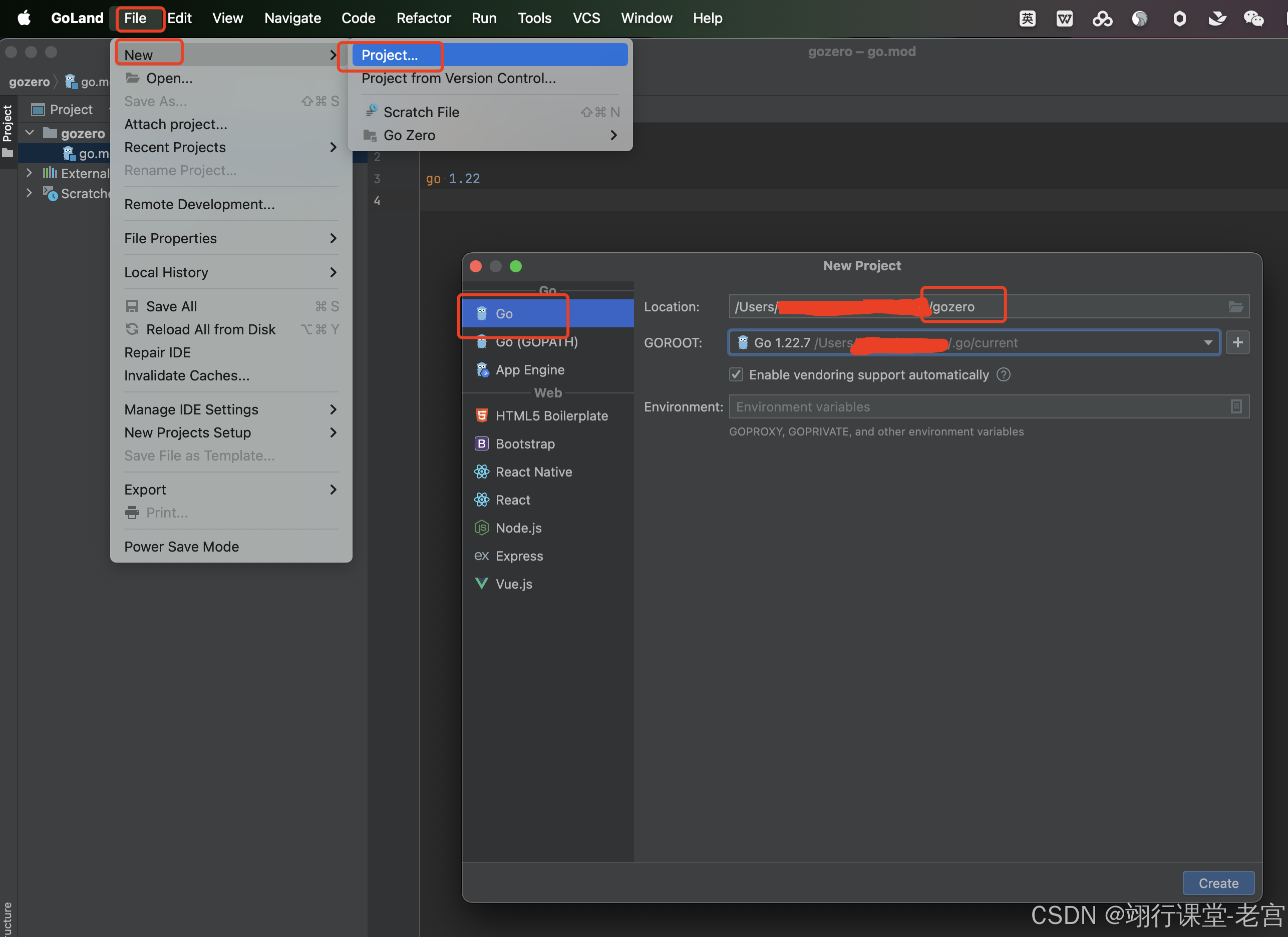This screenshot has height=937, width=1288.
Task: Choose HTML5 Boilerplate project template
Action: coord(547,415)
